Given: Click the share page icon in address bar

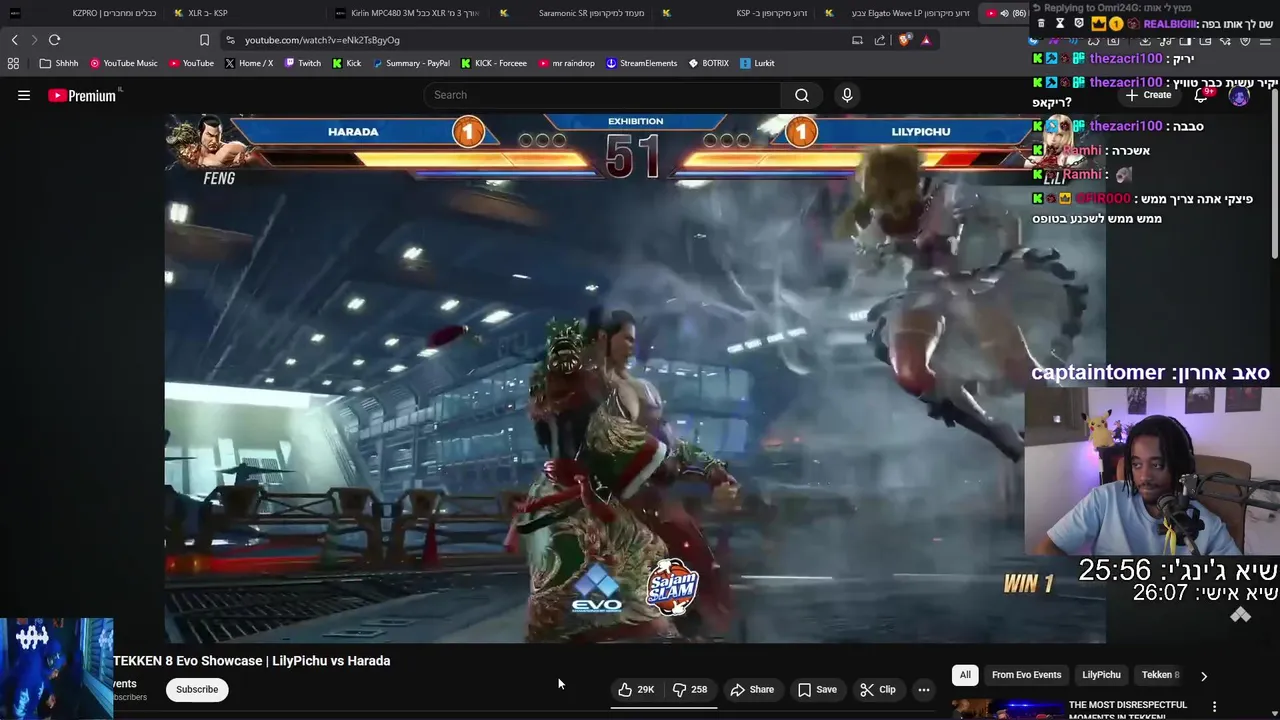Looking at the screenshot, I should (x=880, y=40).
